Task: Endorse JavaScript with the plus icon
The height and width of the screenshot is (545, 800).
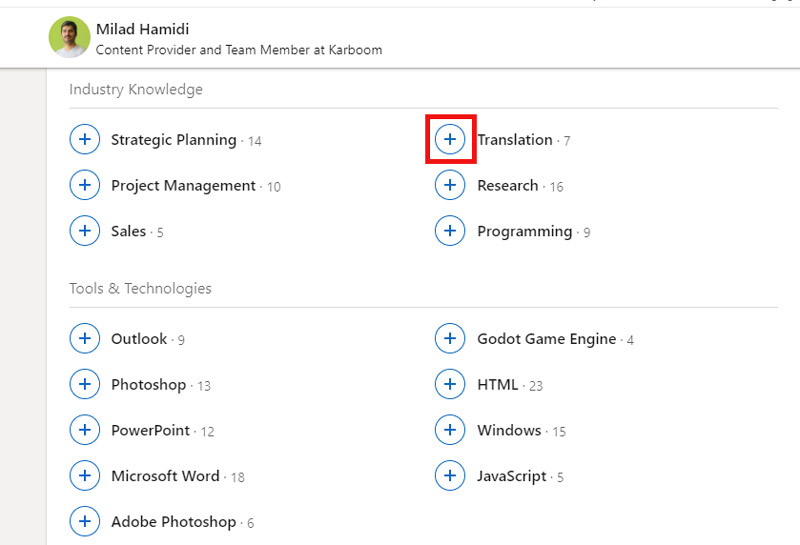Action: point(450,476)
